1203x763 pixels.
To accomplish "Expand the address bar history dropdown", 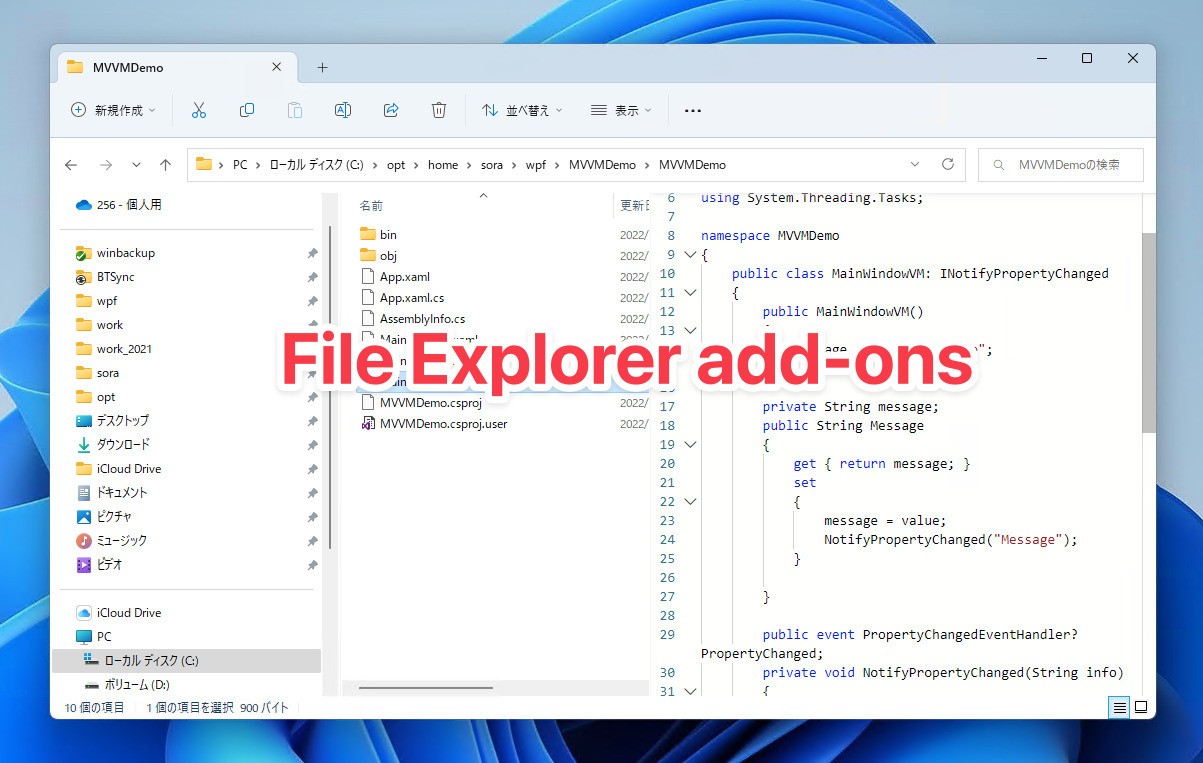I will point(915,165).
